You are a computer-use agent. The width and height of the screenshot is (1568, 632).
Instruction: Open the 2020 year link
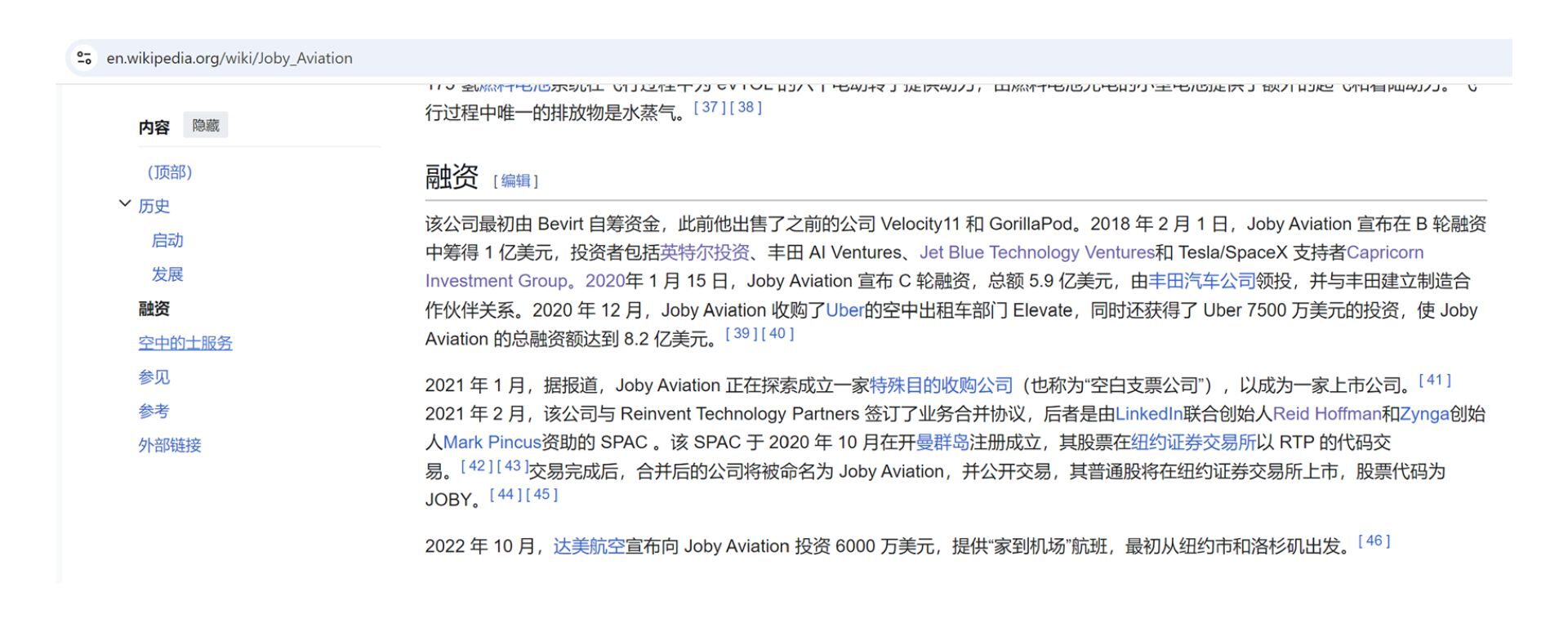(x=605, y=281)
